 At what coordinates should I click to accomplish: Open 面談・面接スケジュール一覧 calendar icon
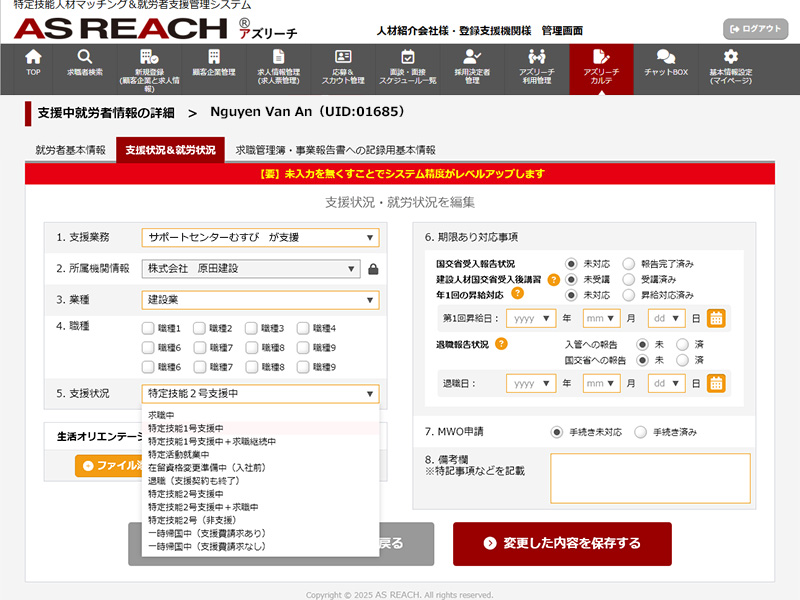pos(408,56)
